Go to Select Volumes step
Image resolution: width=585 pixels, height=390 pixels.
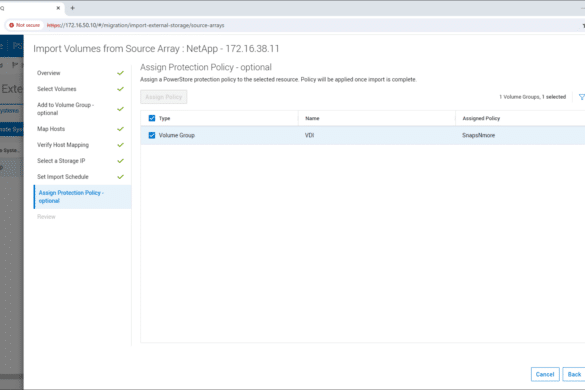(57, 89)
